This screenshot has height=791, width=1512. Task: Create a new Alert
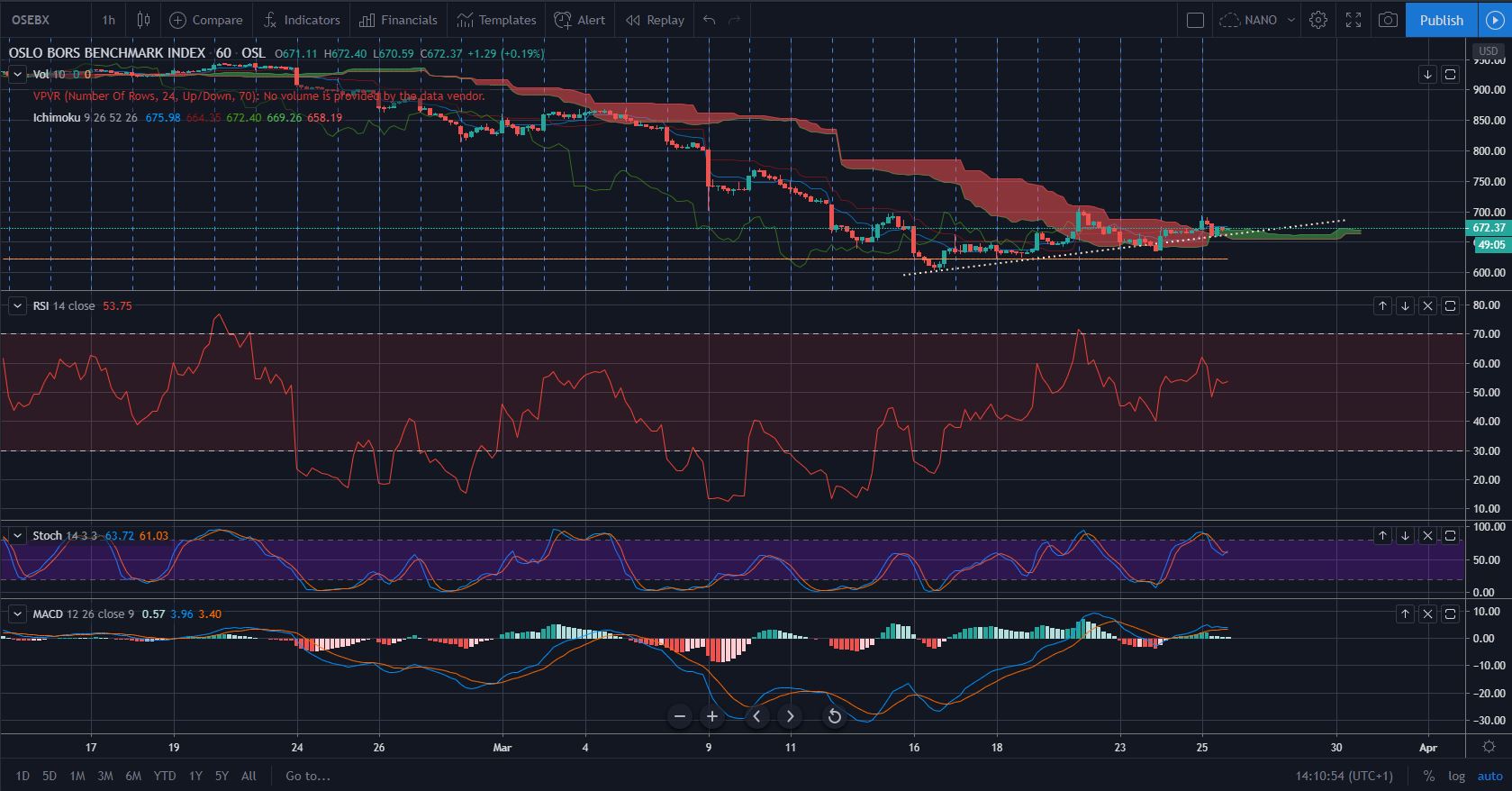pyautogui.click(x=580, y=20)
